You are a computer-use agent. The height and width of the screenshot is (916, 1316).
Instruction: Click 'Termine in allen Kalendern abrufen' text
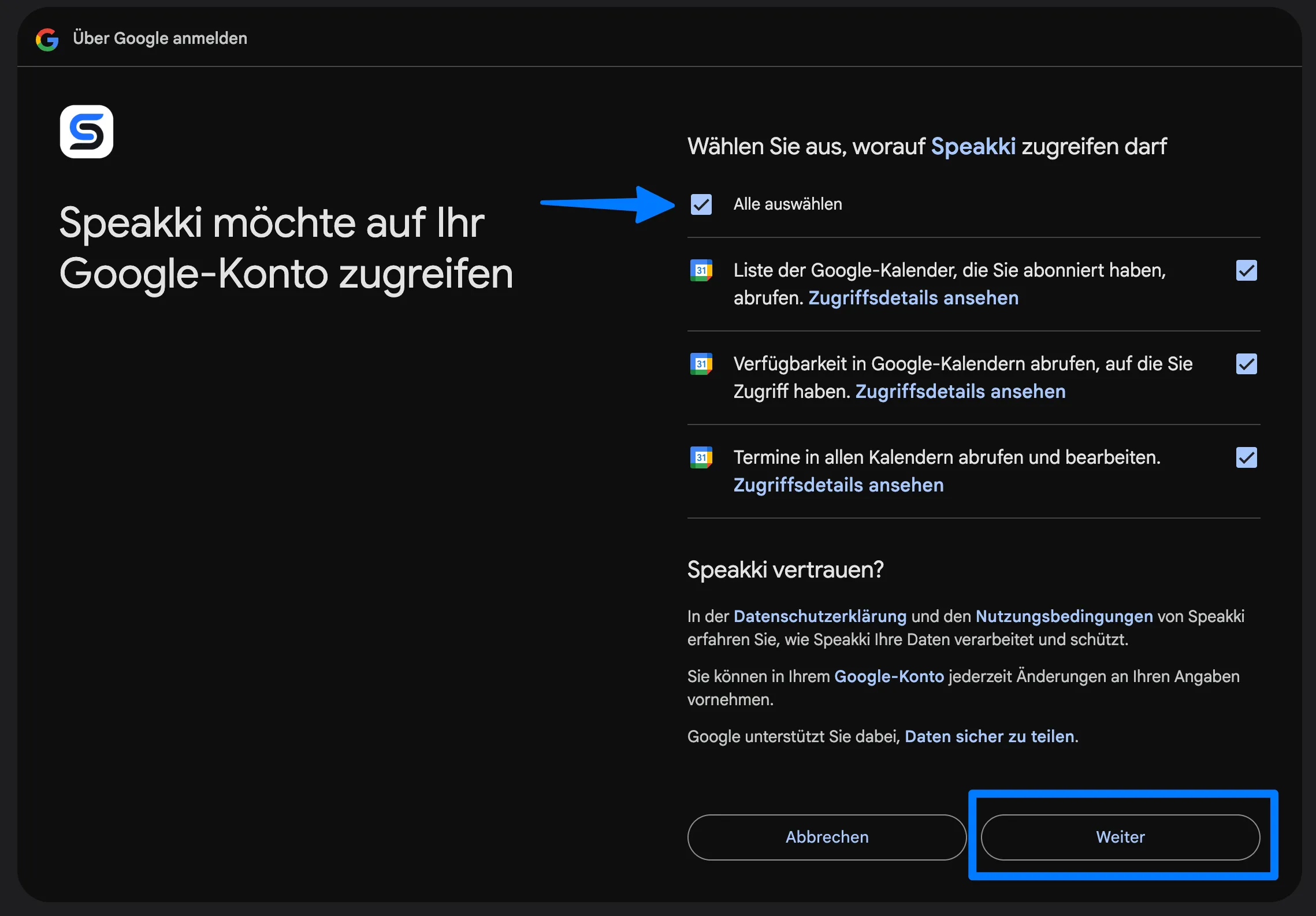pos(947,457)
